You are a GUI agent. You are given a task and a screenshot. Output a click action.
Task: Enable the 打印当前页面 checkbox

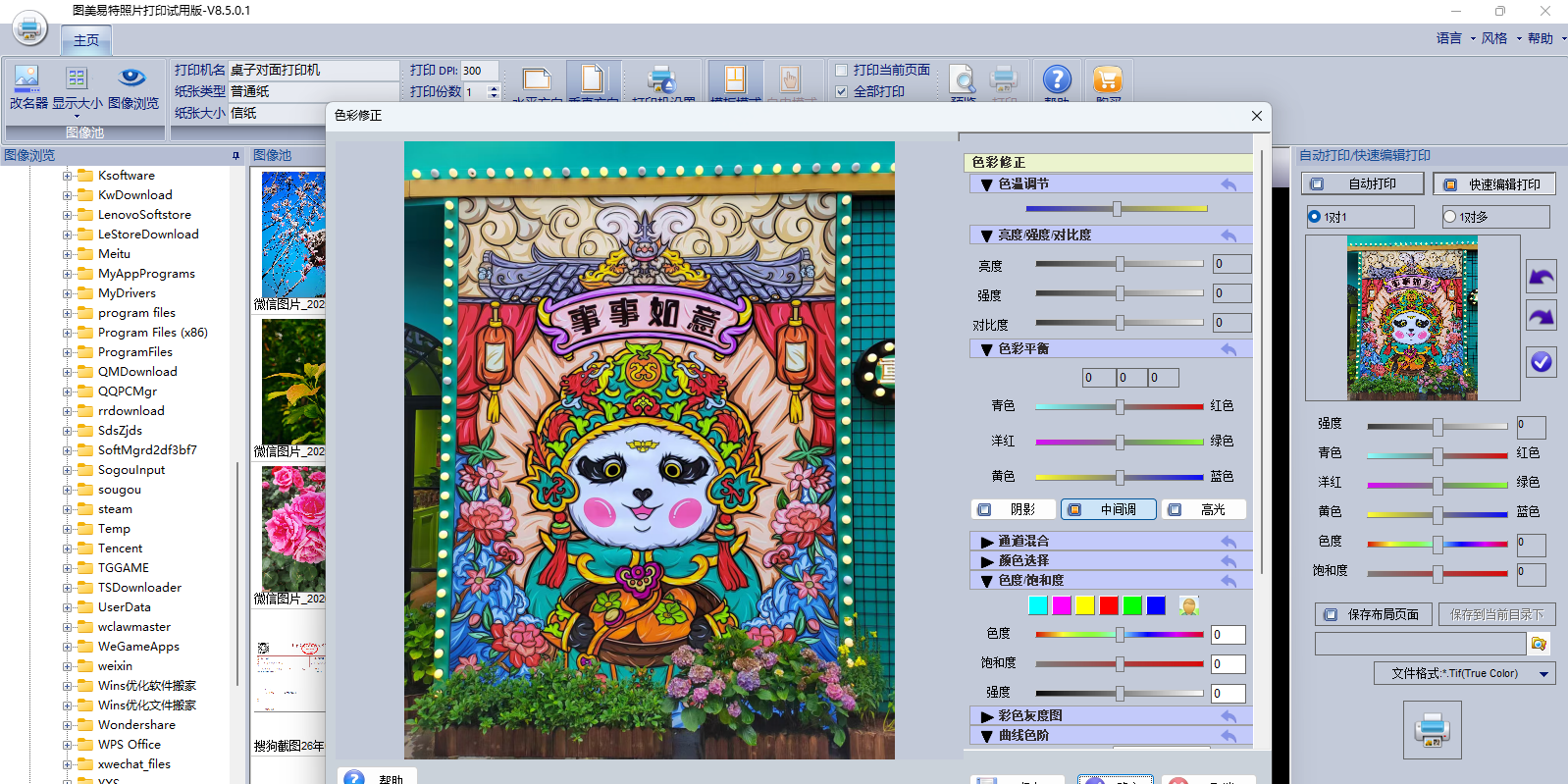(x=841, y=70)
